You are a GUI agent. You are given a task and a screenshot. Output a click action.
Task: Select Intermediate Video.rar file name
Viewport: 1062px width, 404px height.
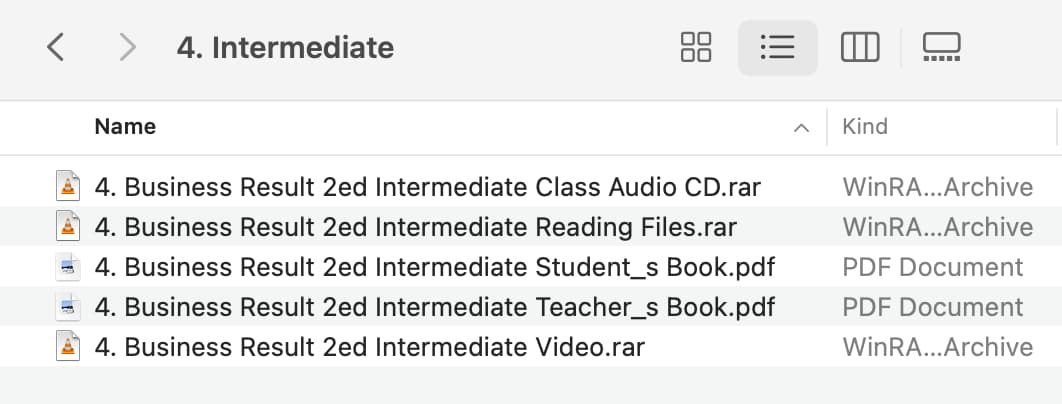point(370,347)
